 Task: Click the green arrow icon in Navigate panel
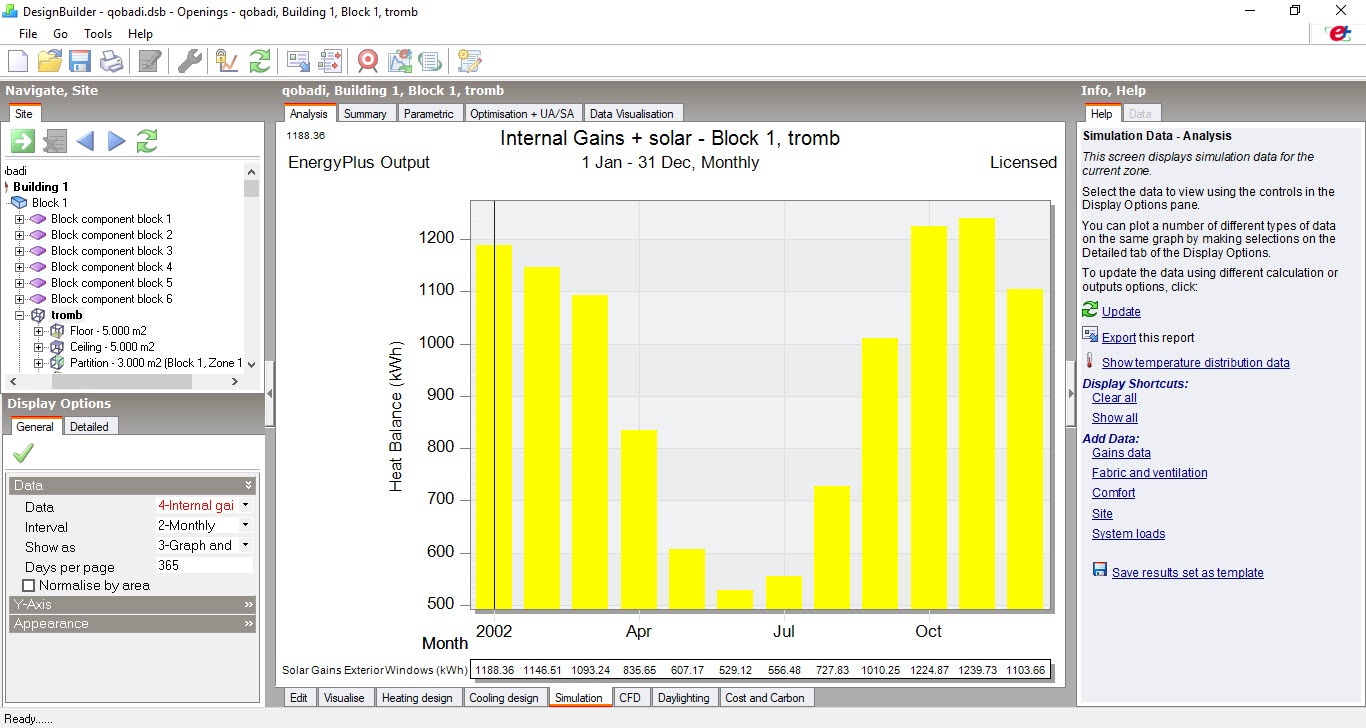pyautogui.click(x=23, y=141)
